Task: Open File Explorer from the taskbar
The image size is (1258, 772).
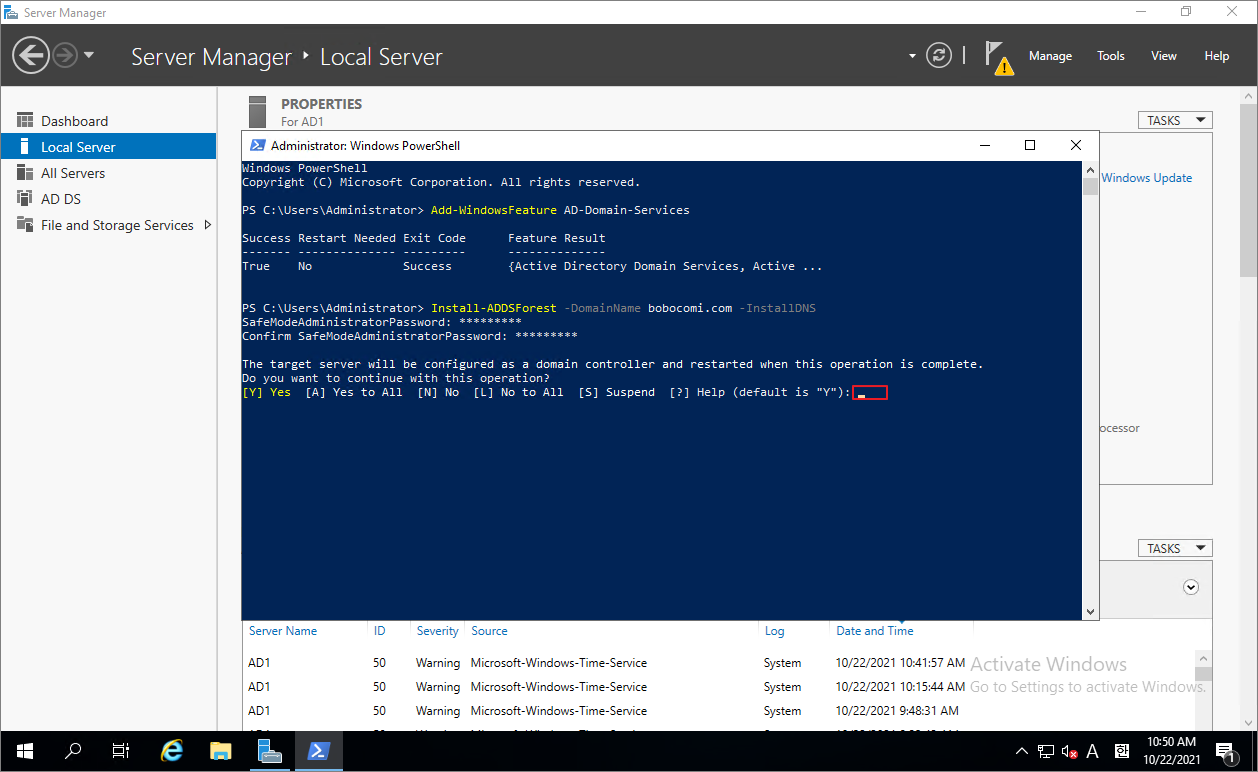Action: coord(221,750)
